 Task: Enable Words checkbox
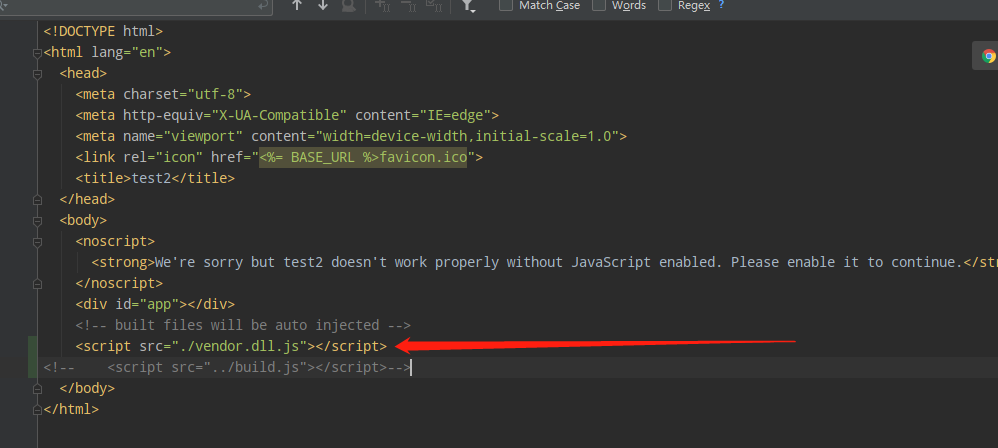tap(599, 5)
